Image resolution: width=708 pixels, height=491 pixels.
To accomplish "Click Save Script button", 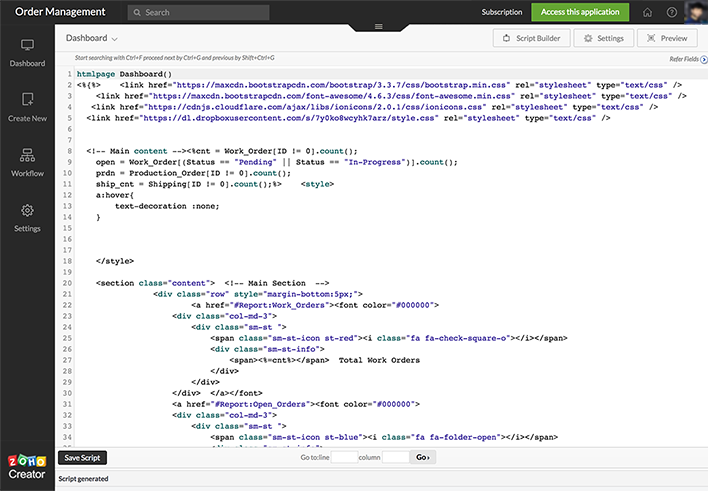I will pyautogui.click(x=82, y=458).
